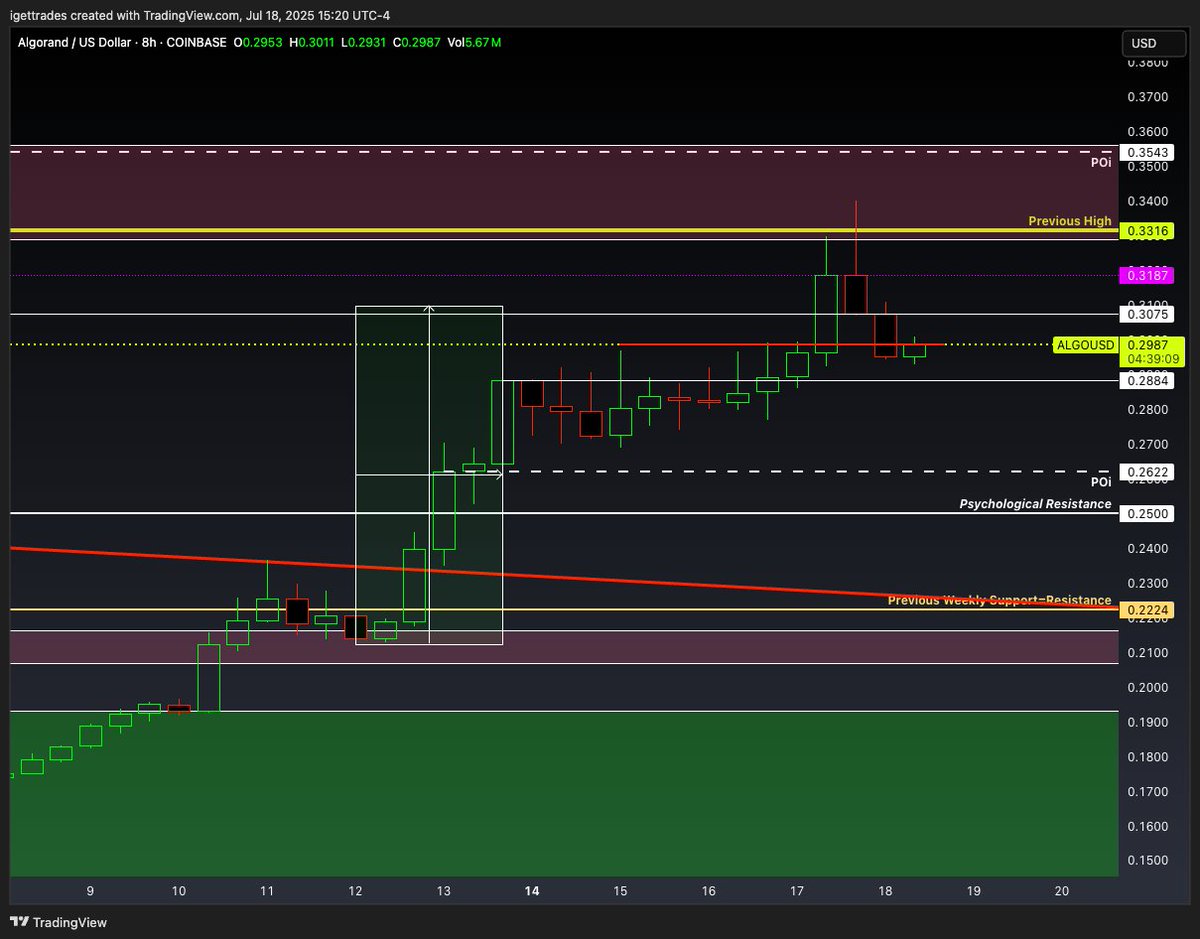The image size is (1200, 939).
Task: Select the 0.2884 price label
Action: tap(1145, 381)
